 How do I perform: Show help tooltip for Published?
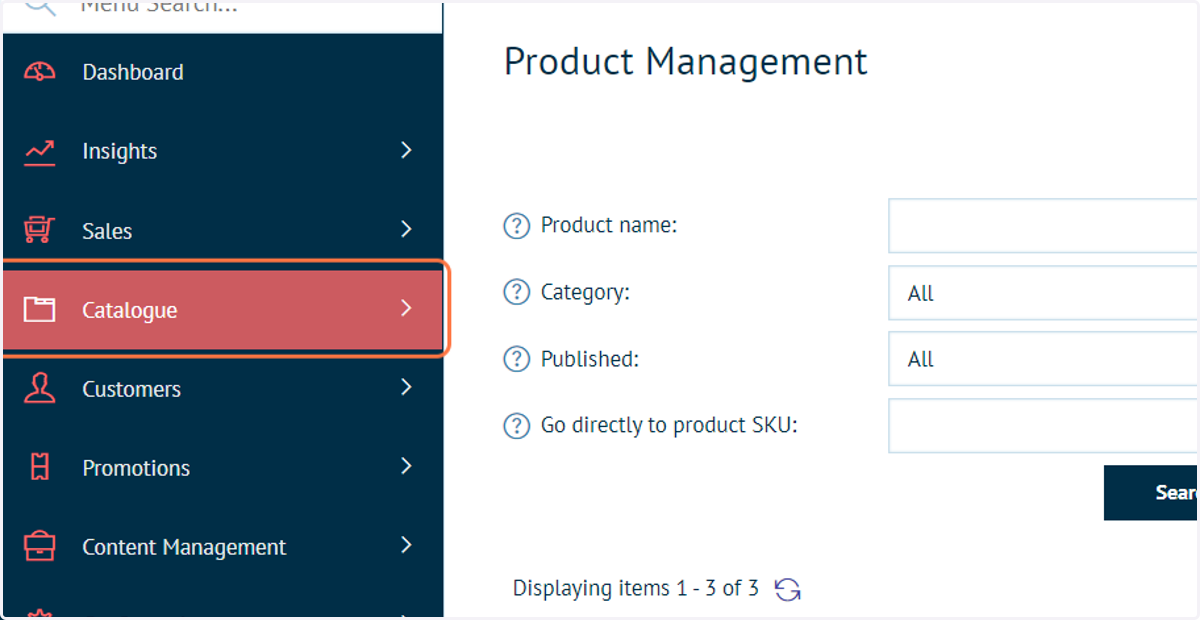[516, 359]
